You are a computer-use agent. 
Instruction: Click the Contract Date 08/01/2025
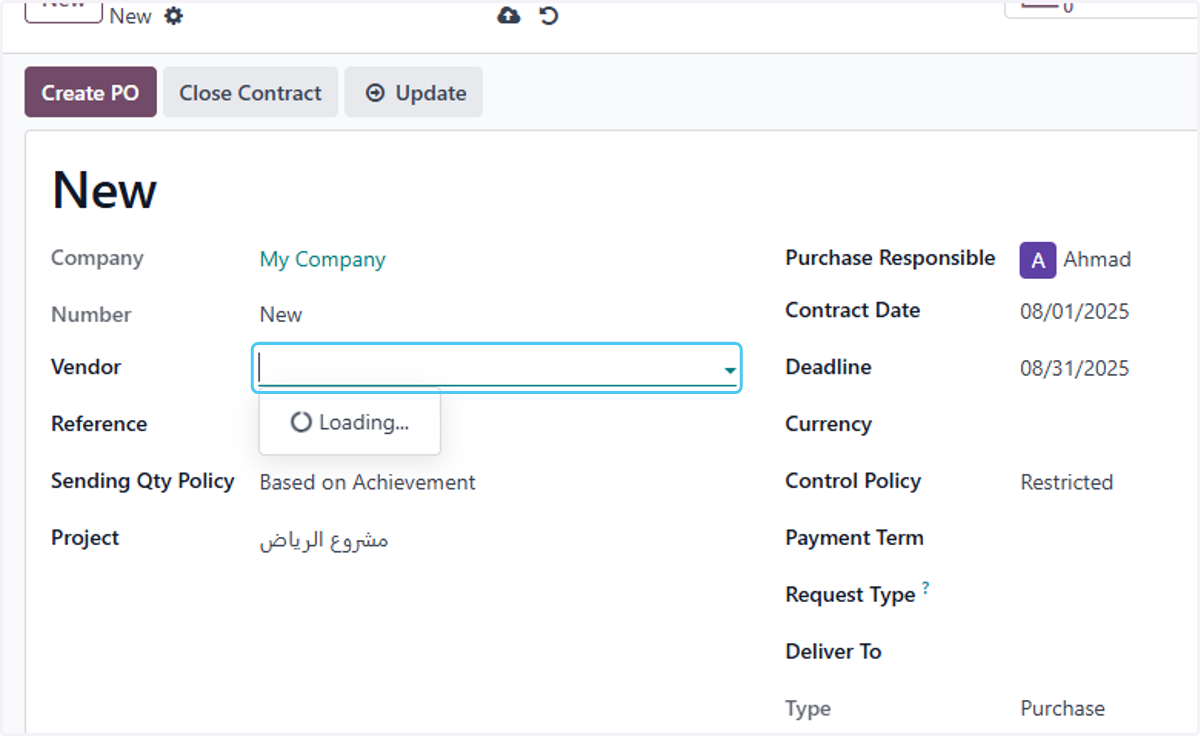[x=1074, y=311]
